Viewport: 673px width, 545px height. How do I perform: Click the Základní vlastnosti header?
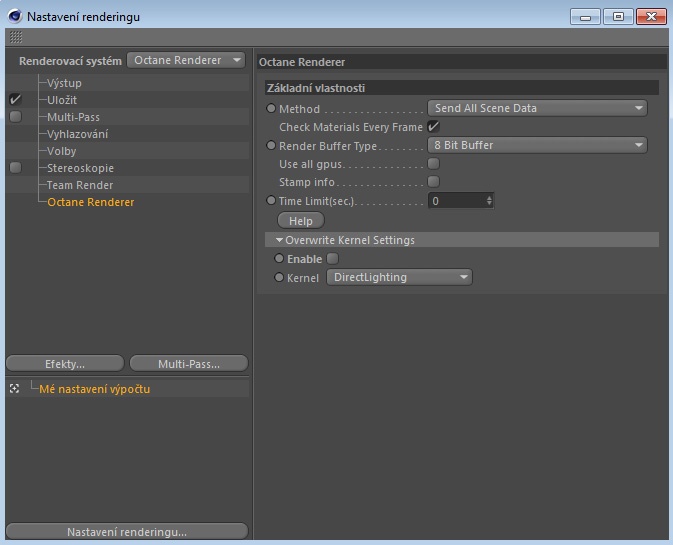click(x=462, y=88)
